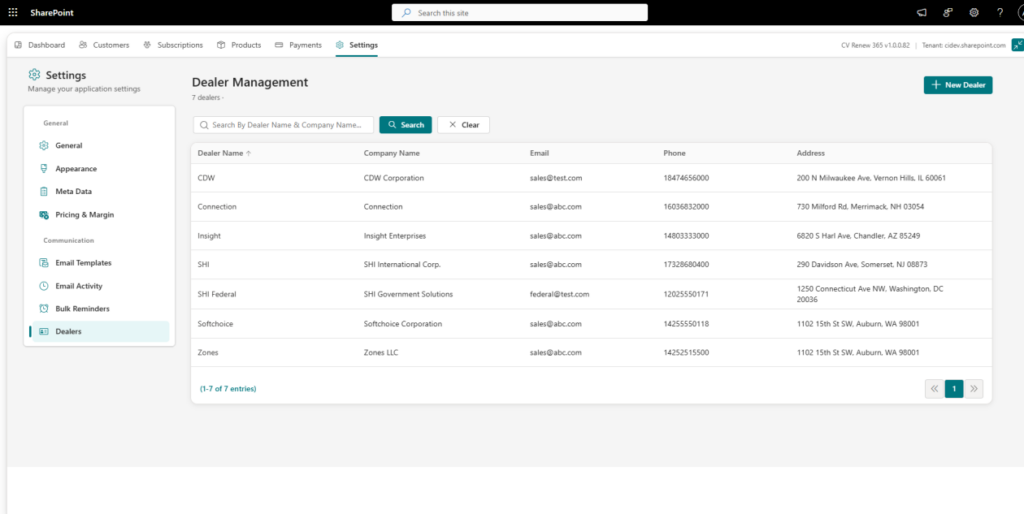Click the collapse view icon near tenant
The image size is (1024, 514).
click(x=1017, y=45)
